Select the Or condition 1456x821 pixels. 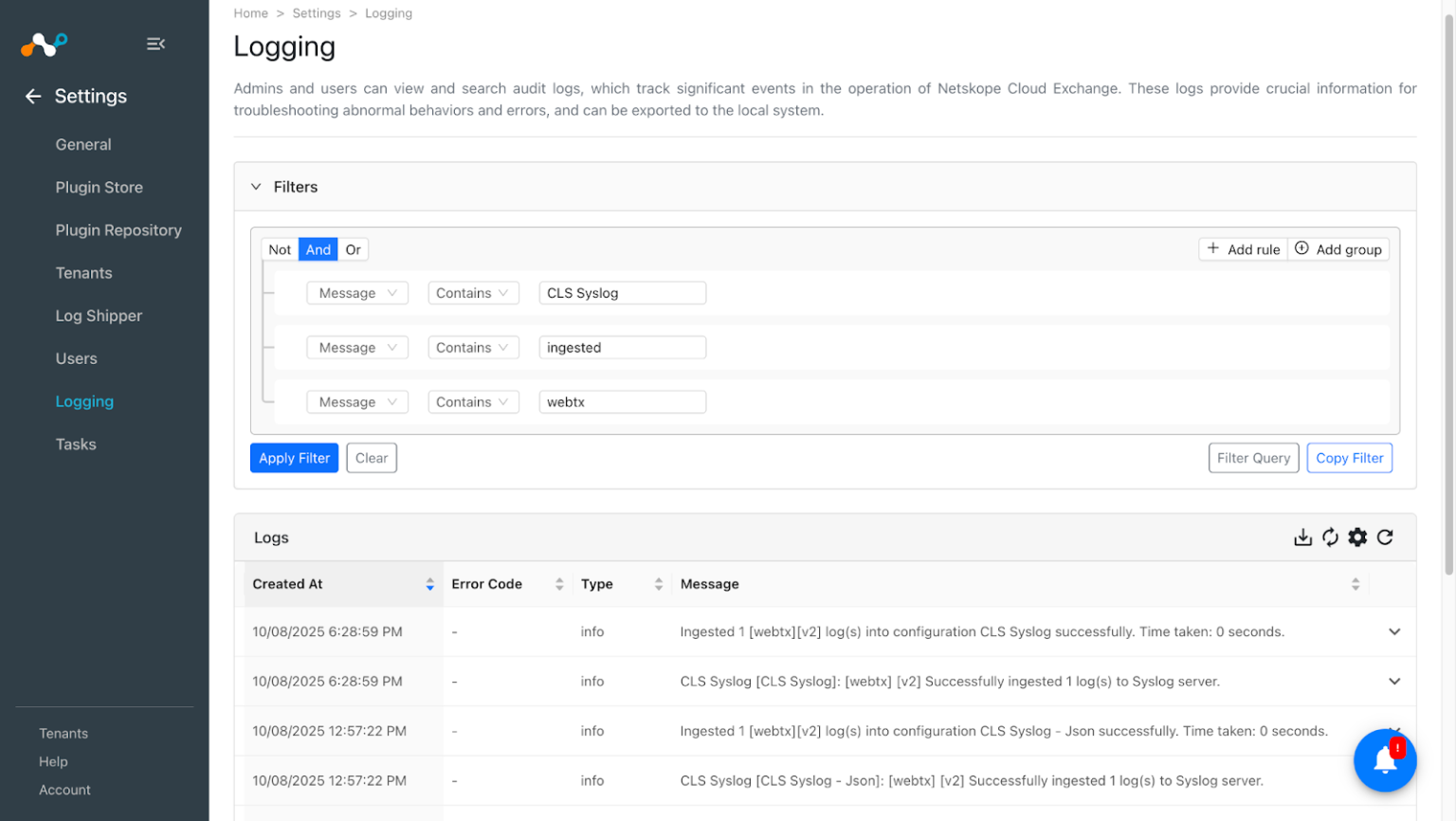(353, 249)
